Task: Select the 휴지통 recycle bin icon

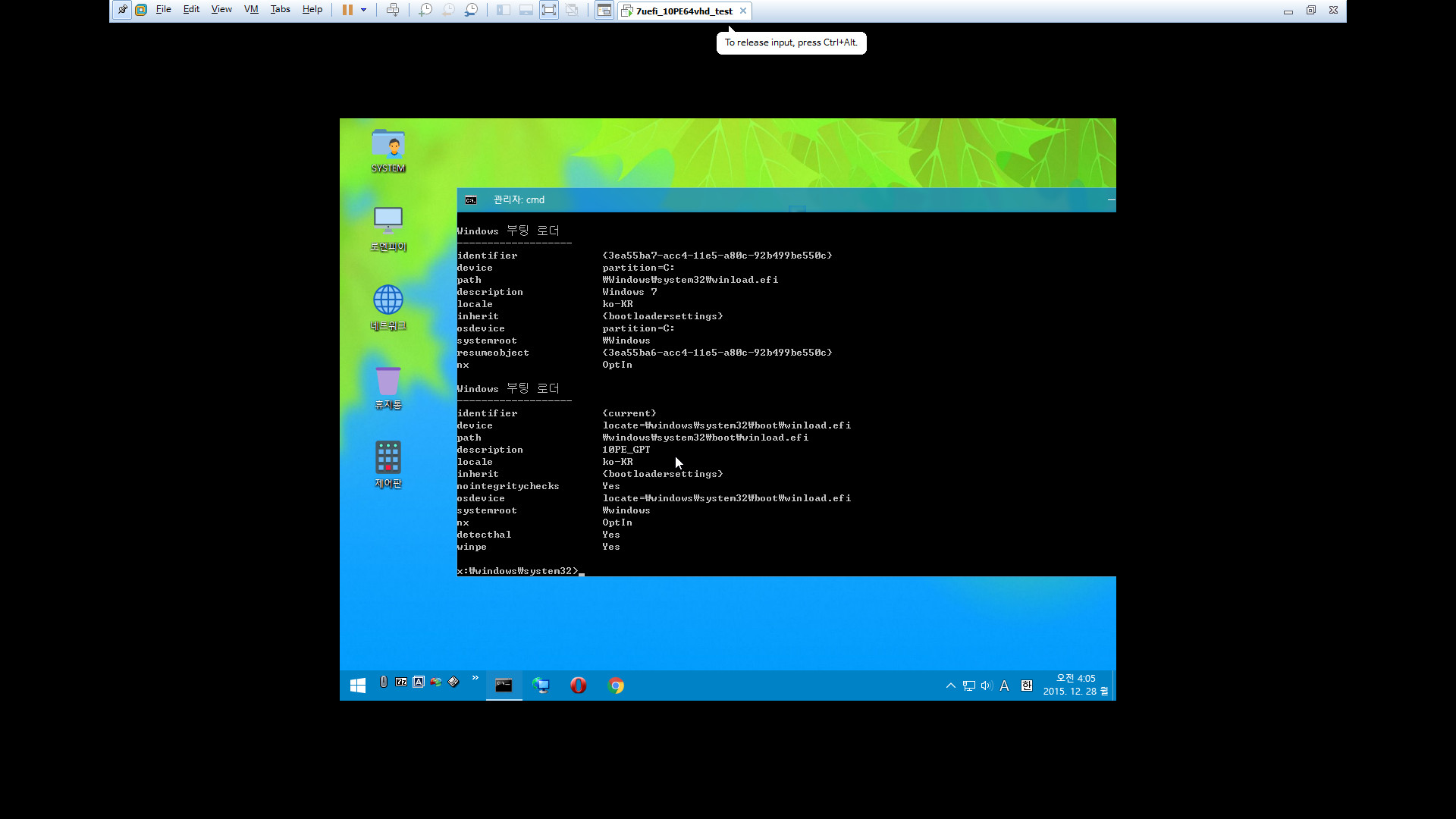Action: (388, 387)
